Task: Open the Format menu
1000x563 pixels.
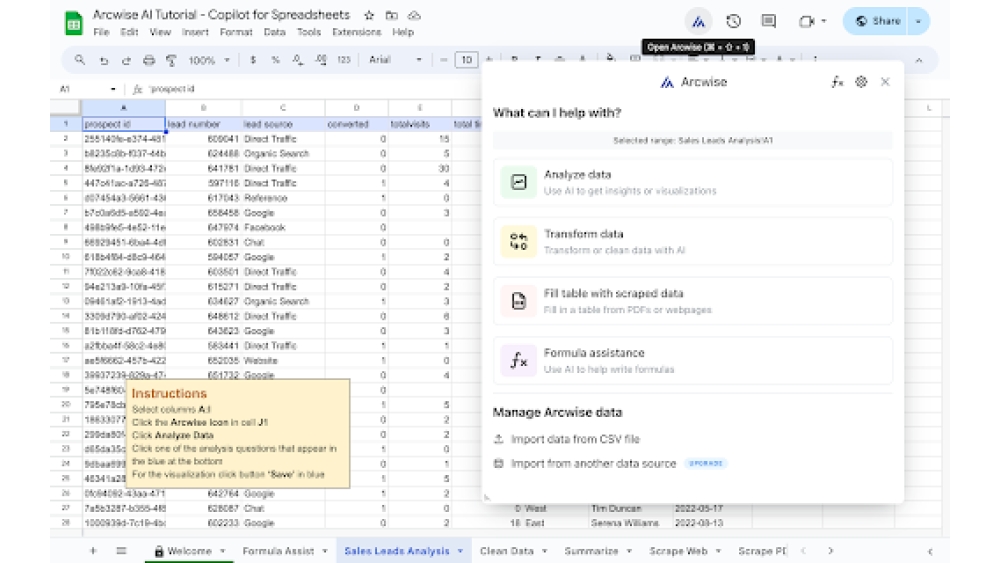Action: 236,32
